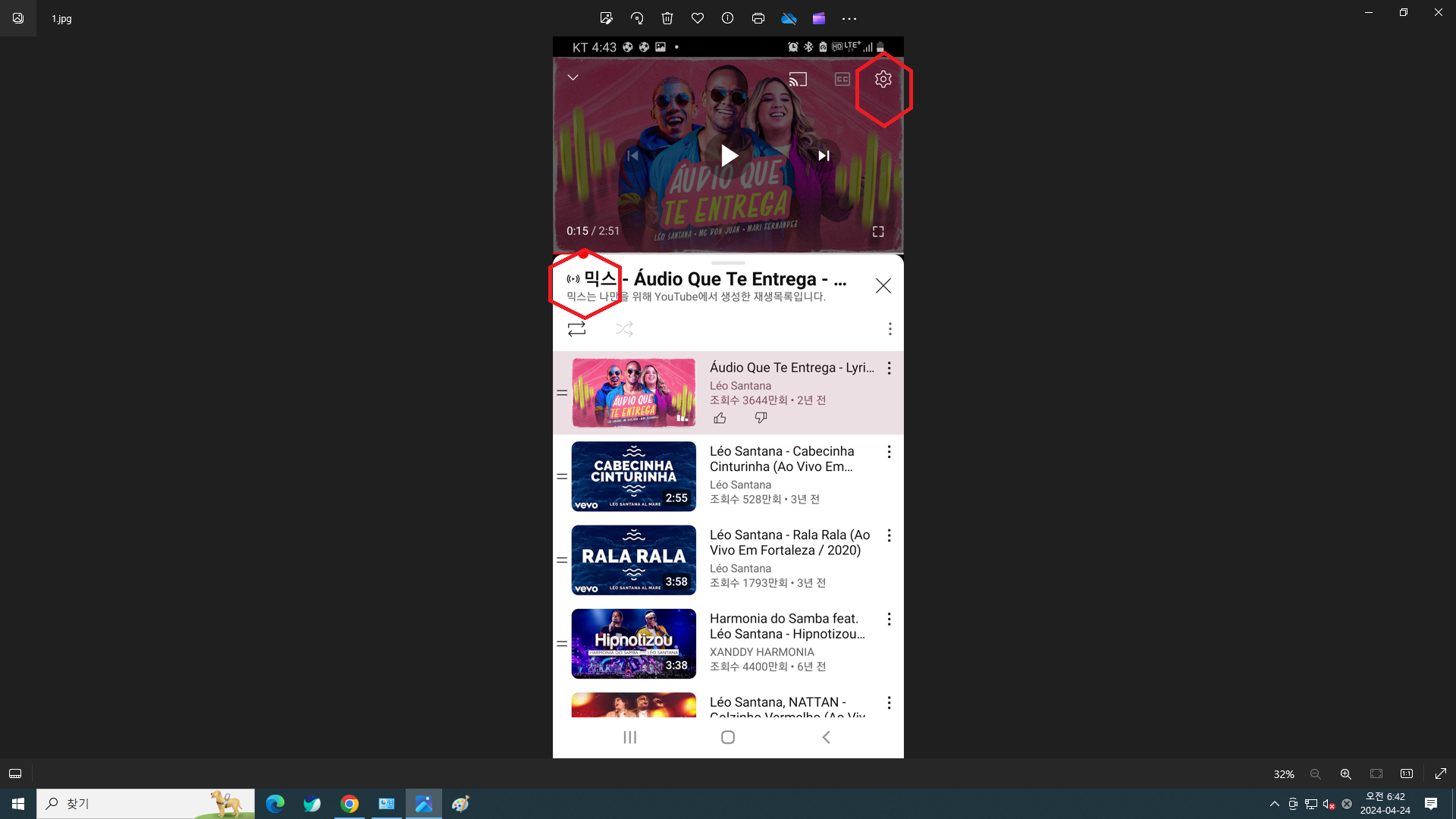1456x819 pixels.
Task: Tap the Android home button
Action: [728, 737]
